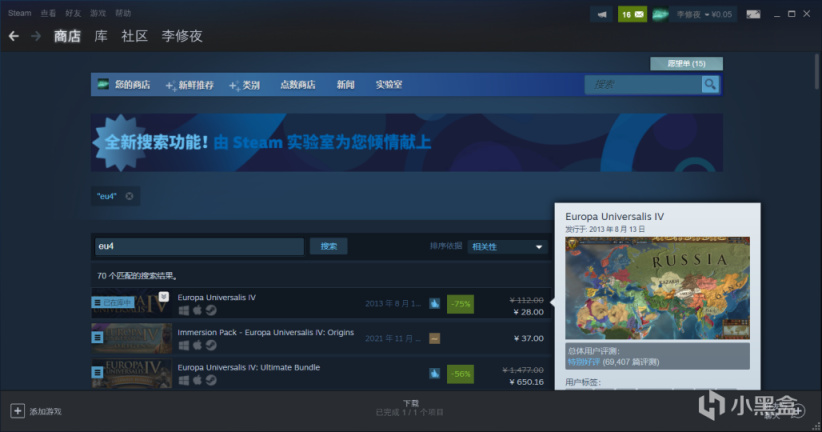
Task: Click the mixed review icon for Immersion Pack Origins
Action: [435, 339]
